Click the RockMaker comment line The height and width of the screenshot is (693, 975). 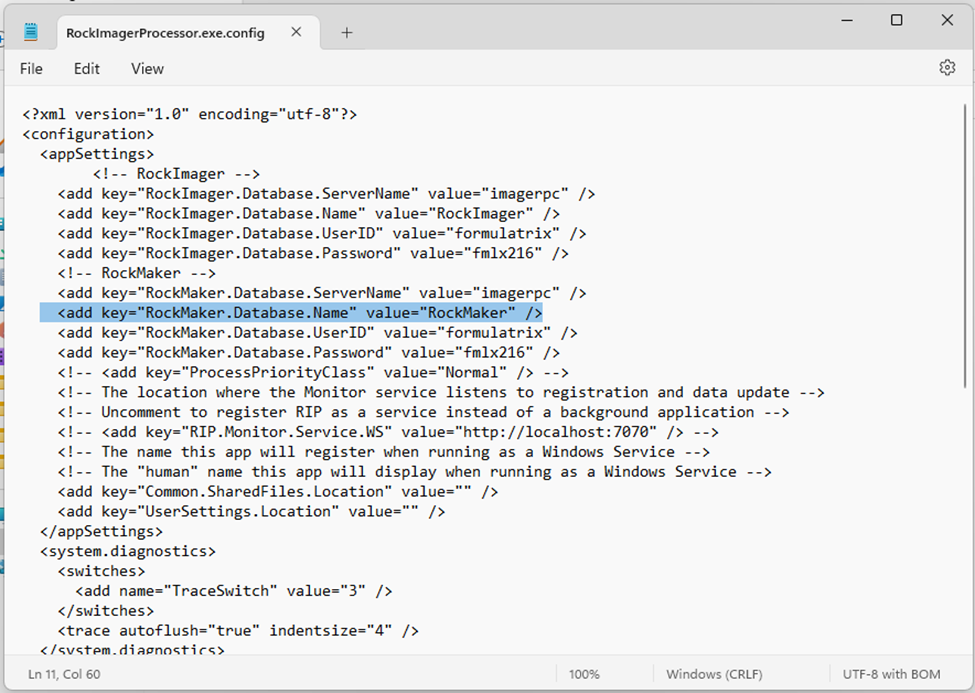(x=137, y=273)
